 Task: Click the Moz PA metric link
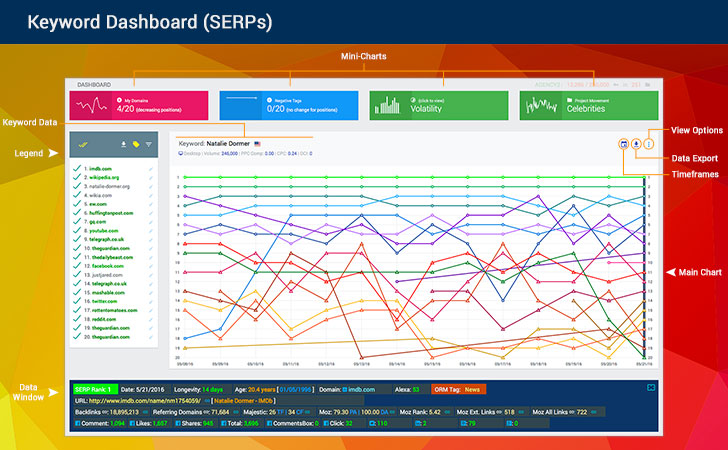[x=353, y=412]
